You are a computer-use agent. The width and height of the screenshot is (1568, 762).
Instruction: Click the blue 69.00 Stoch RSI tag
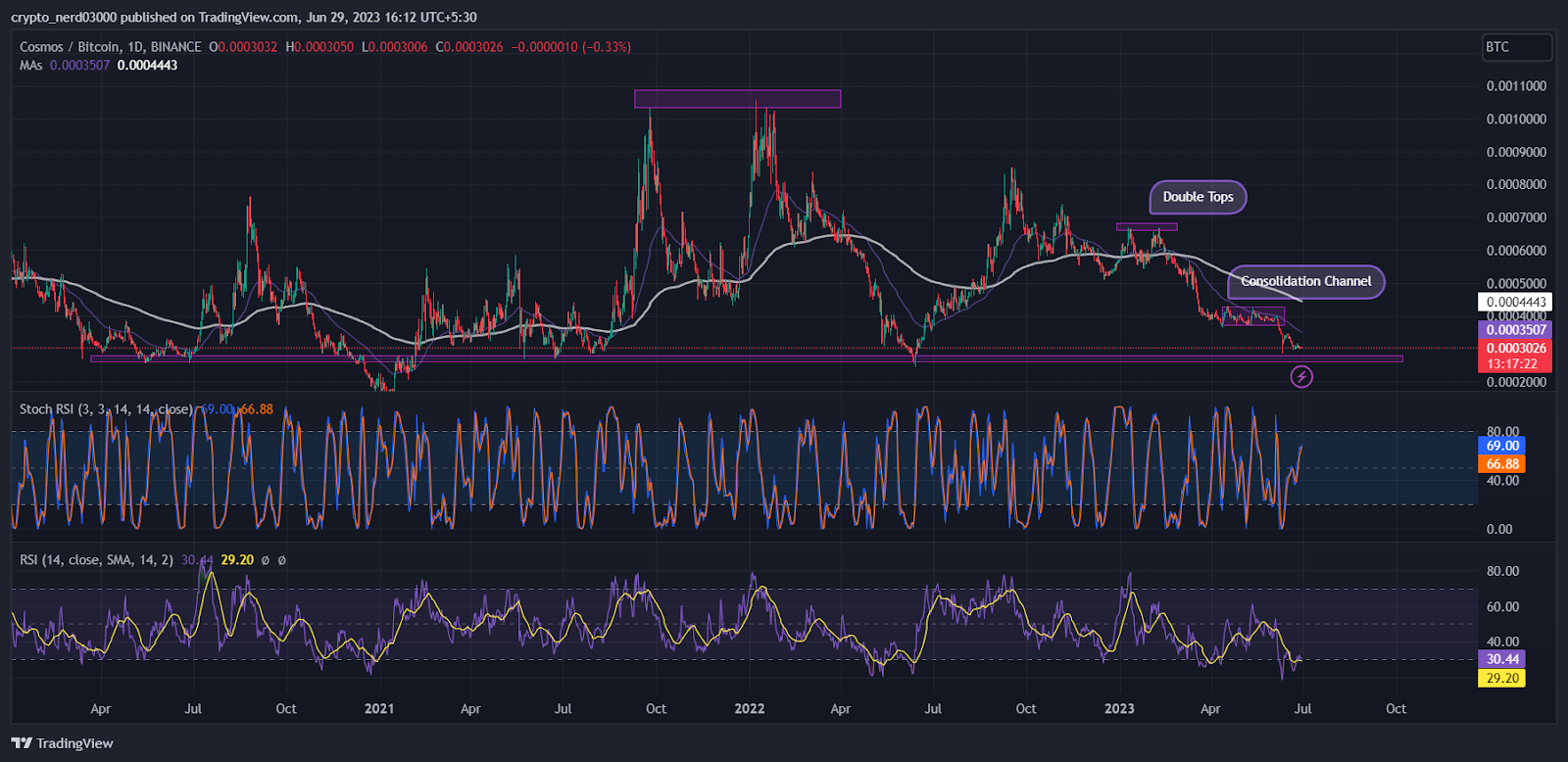tap(1502, 446)
